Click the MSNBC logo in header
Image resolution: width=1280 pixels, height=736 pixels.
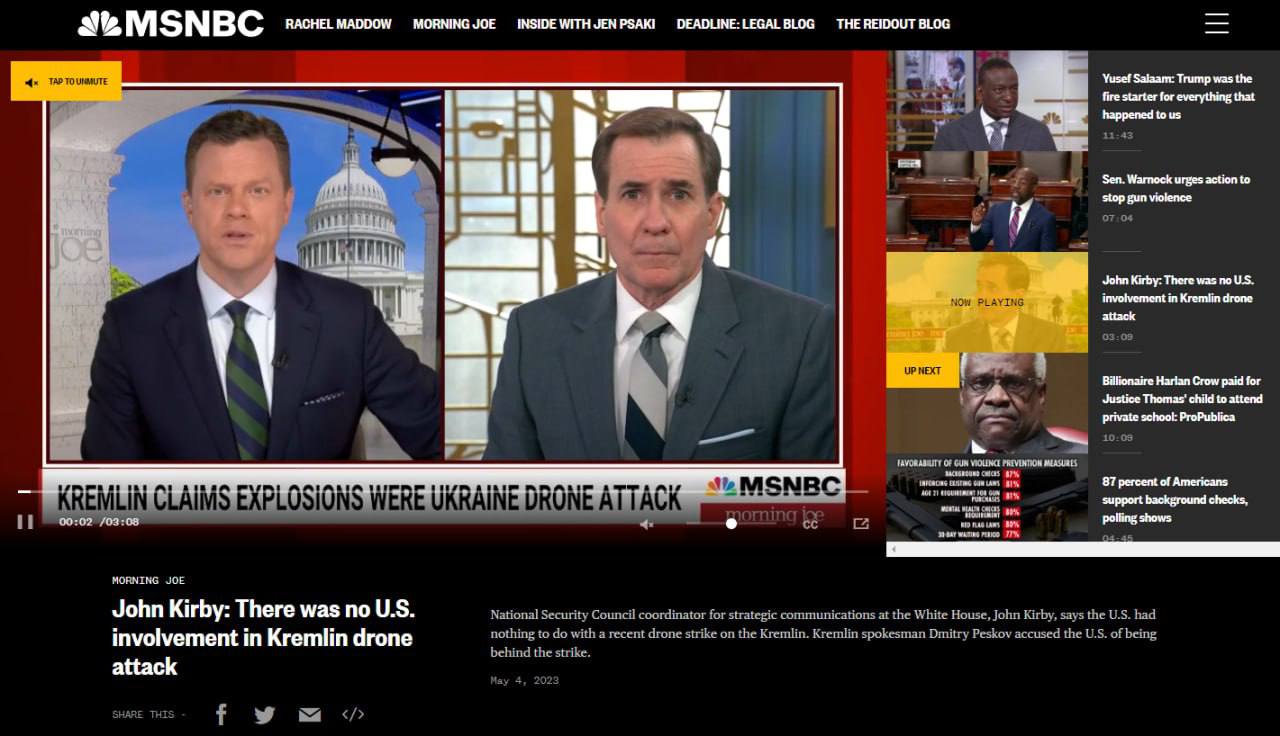pos(171,24)
